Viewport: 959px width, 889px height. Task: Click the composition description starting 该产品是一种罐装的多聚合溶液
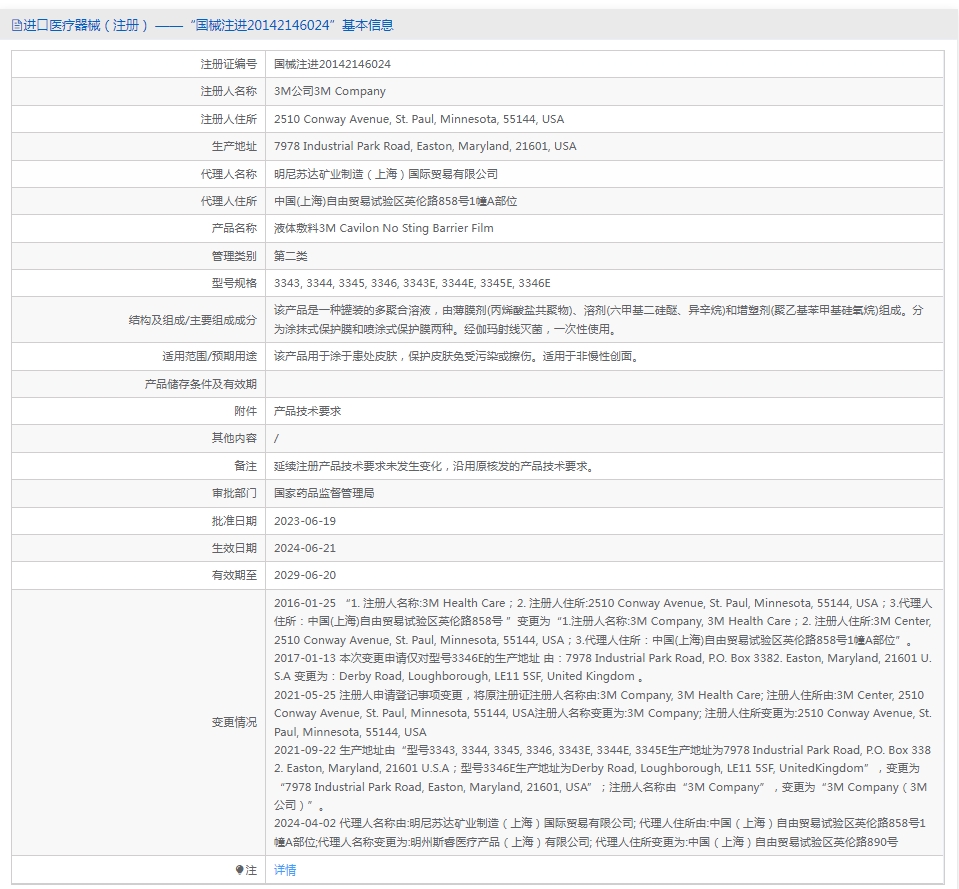pos(599,320)
